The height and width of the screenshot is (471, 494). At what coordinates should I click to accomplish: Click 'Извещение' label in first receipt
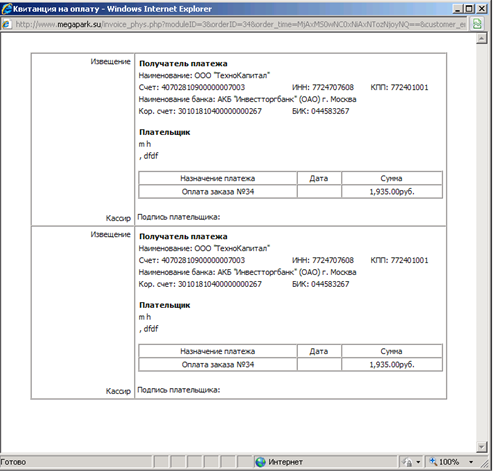[x=110, y=61]
